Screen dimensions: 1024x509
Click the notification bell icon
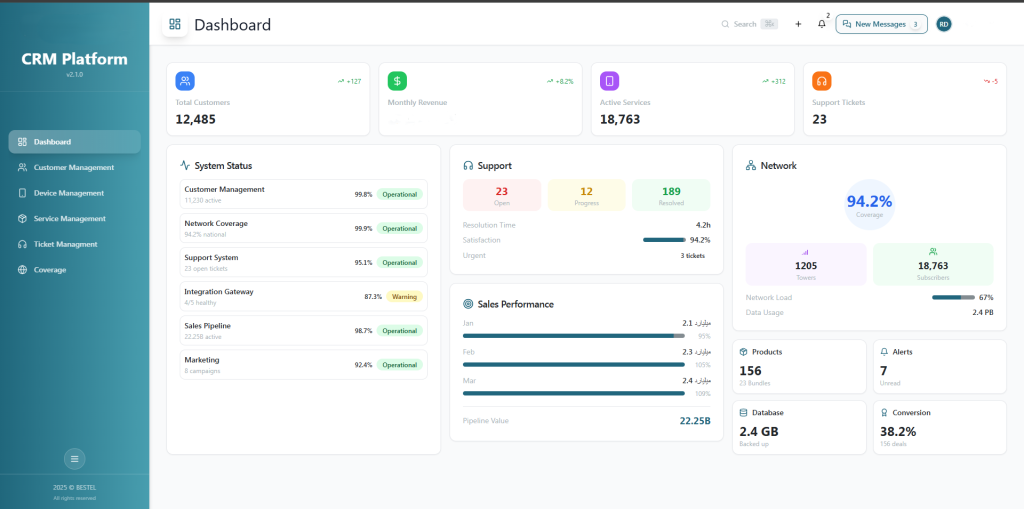coord(822,24)
